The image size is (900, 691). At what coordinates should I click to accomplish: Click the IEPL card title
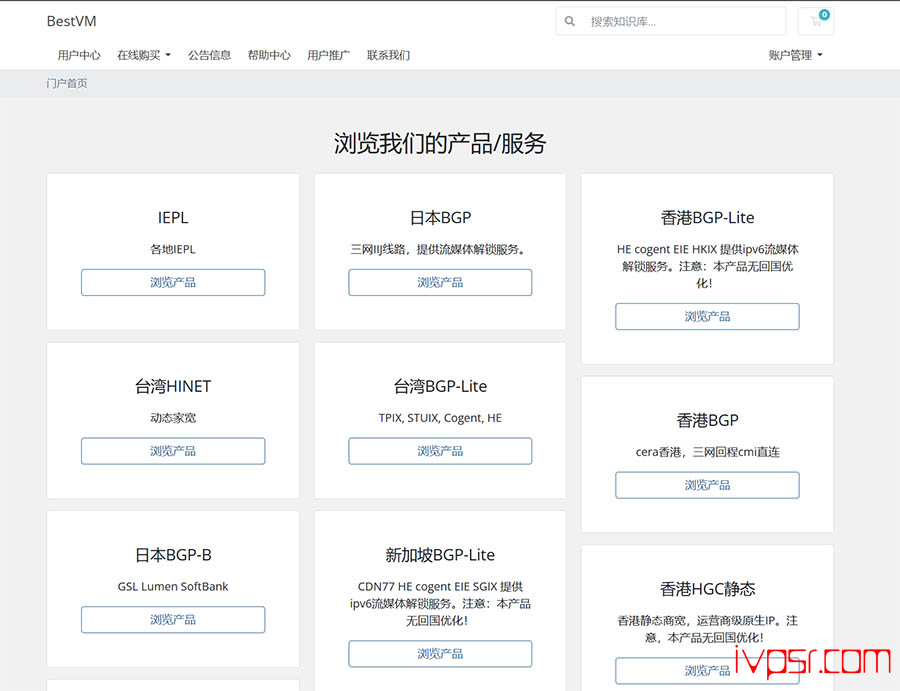click(173, 218)
